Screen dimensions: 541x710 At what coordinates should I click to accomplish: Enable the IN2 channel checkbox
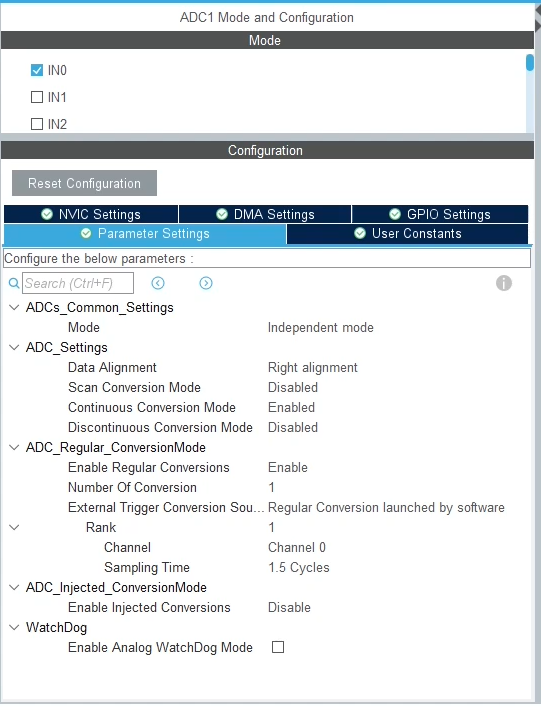[37, 124]
